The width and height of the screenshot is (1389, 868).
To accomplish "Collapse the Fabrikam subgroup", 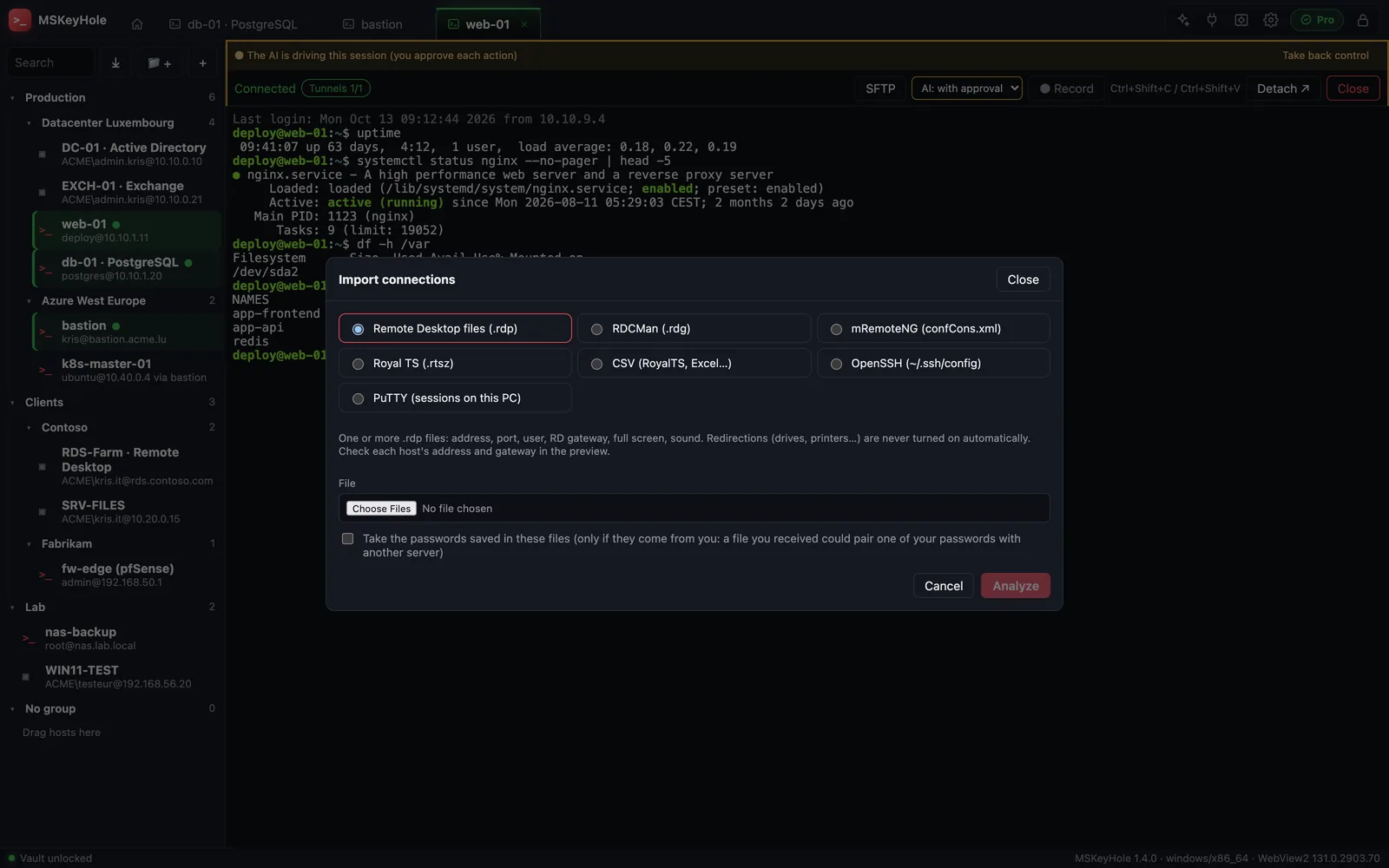I will click(29, 544).
